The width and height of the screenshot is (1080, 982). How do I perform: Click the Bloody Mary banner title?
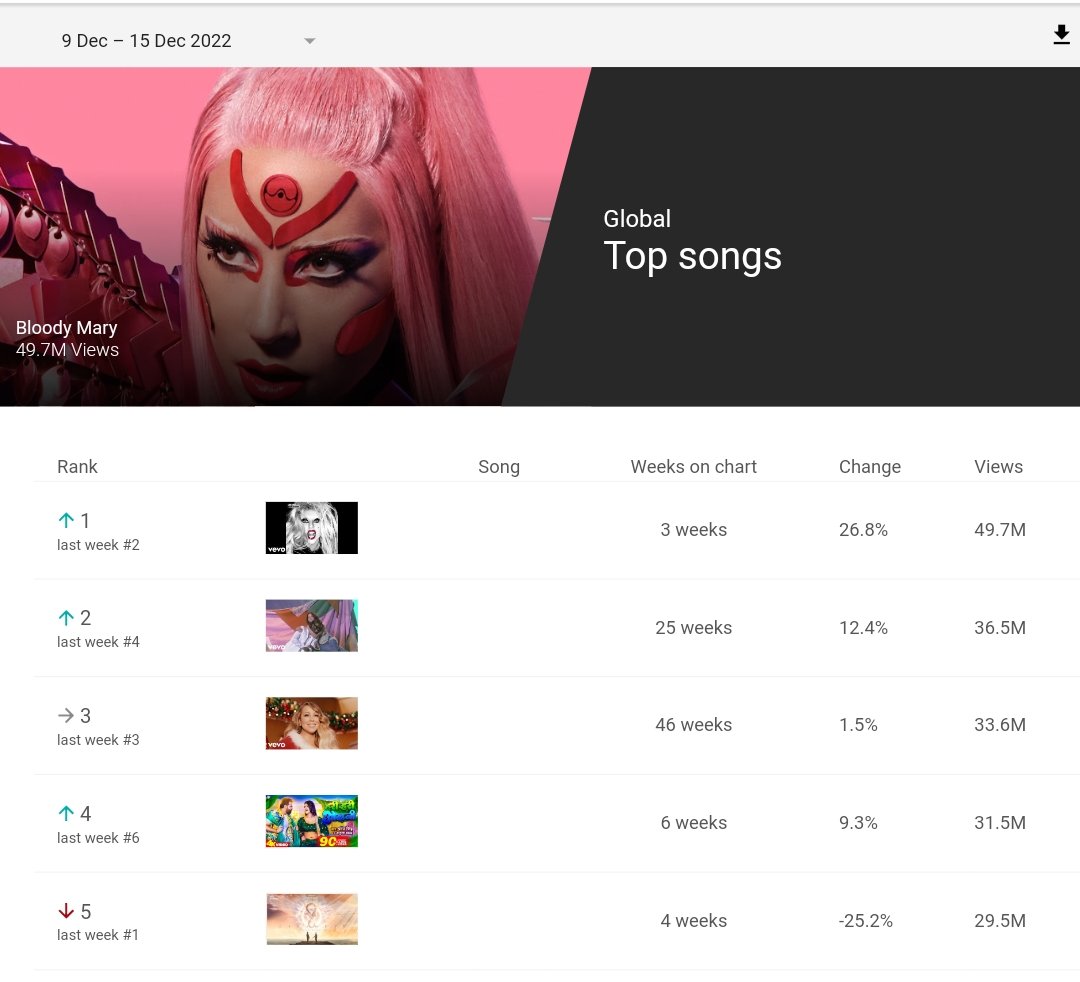(x=67, y=327)
